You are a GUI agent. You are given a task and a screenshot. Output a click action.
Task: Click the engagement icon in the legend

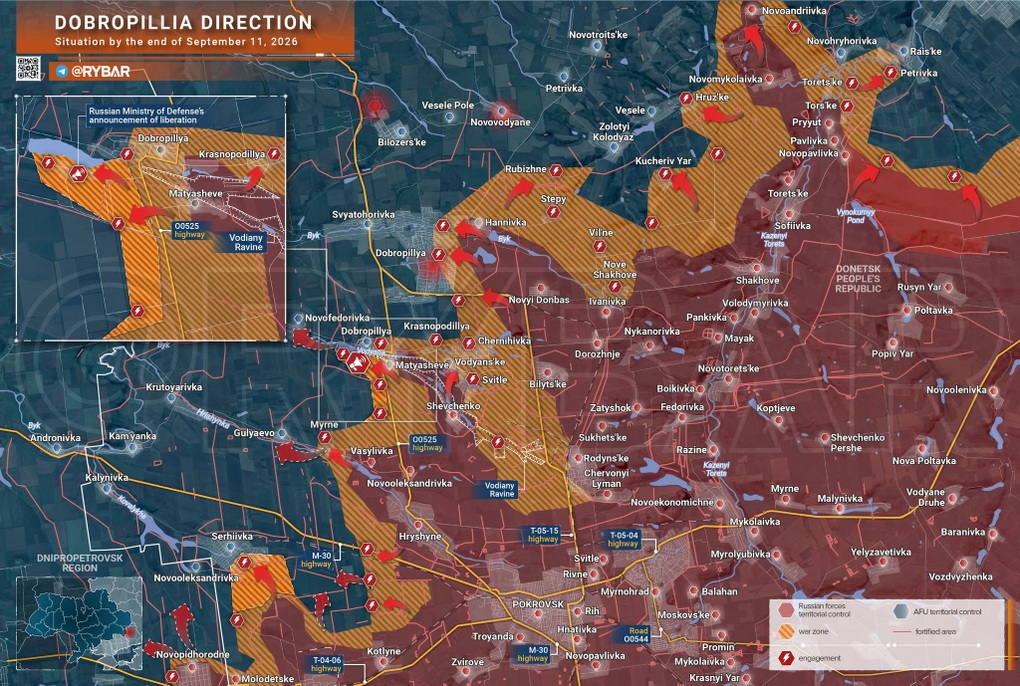(786, 658)
